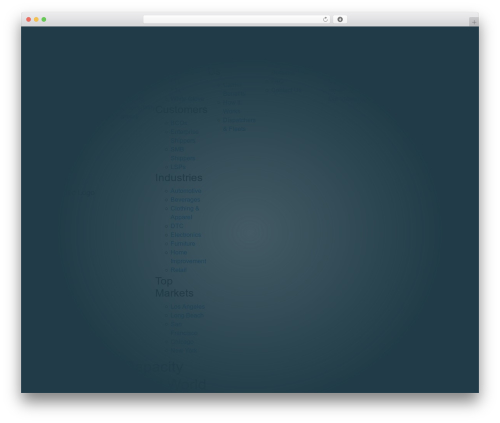Click the Top Markets heading
This screenshot has height=423, width=500.
click(x=174, y=287)
